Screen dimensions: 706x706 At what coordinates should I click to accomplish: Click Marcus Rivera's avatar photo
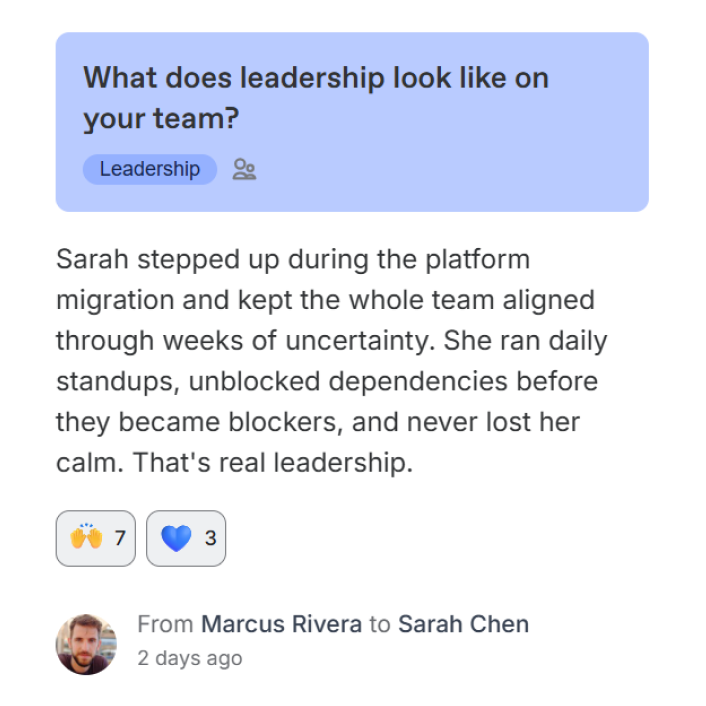coord(86,644)
